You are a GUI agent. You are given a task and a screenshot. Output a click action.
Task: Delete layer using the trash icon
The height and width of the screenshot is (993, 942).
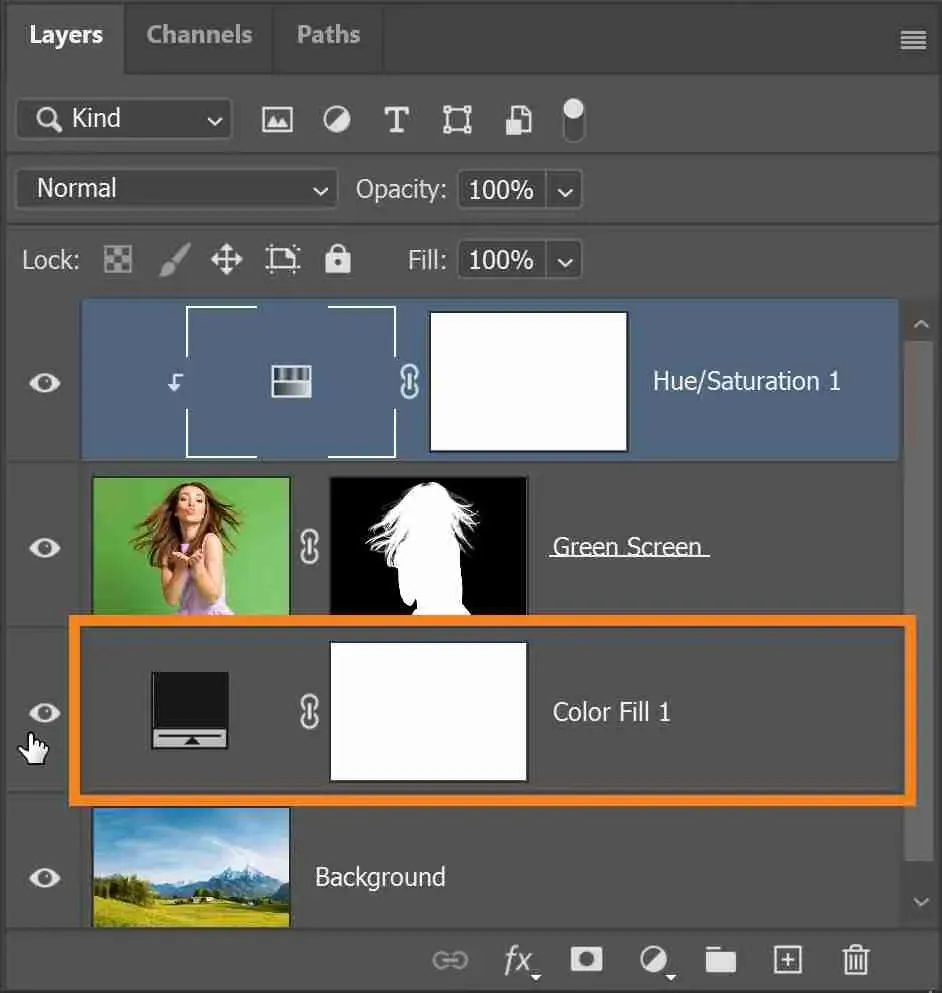(x=855, y=960)
